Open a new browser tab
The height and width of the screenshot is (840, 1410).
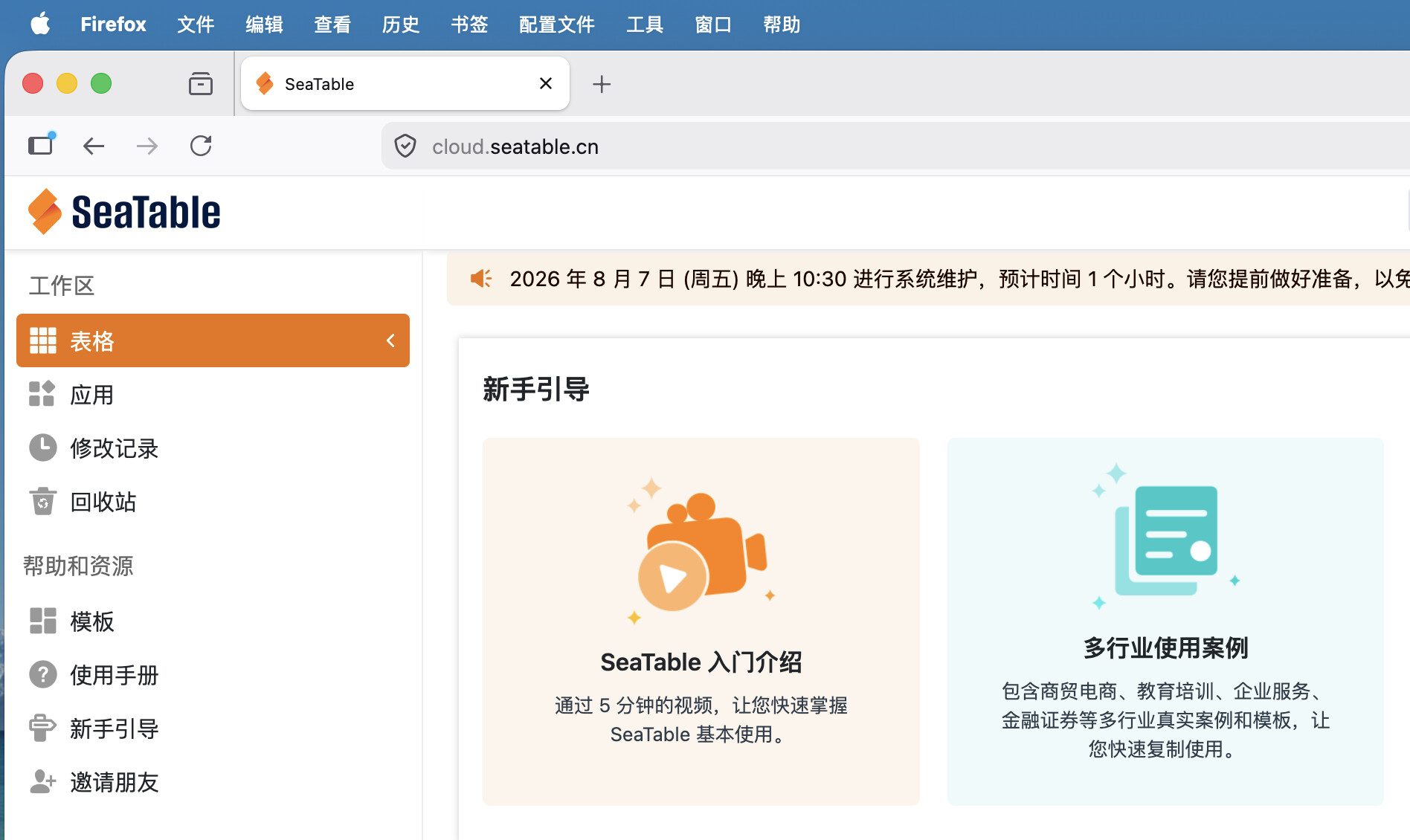[602, 84]
